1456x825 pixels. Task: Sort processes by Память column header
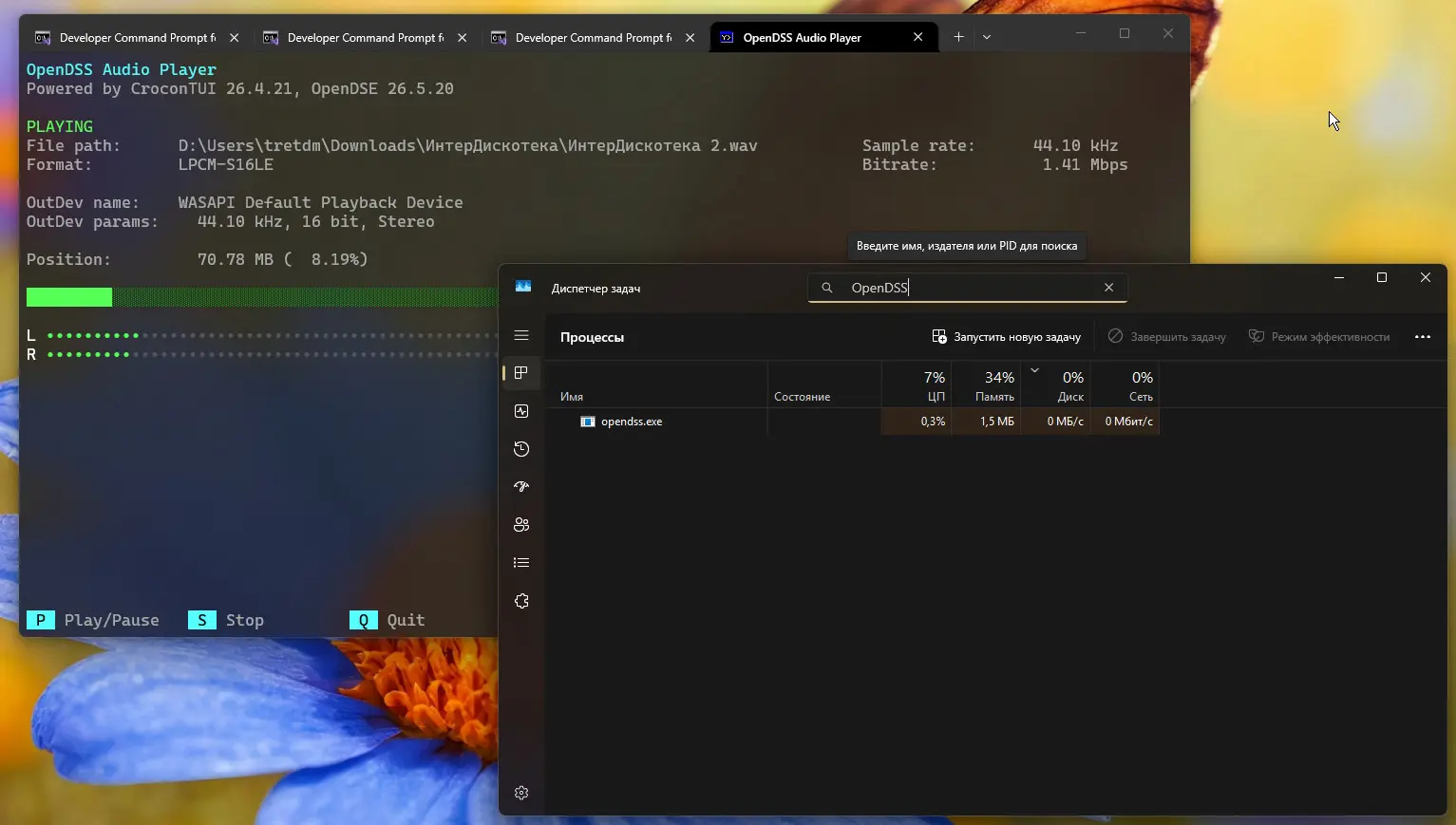[x=986, y=384]
